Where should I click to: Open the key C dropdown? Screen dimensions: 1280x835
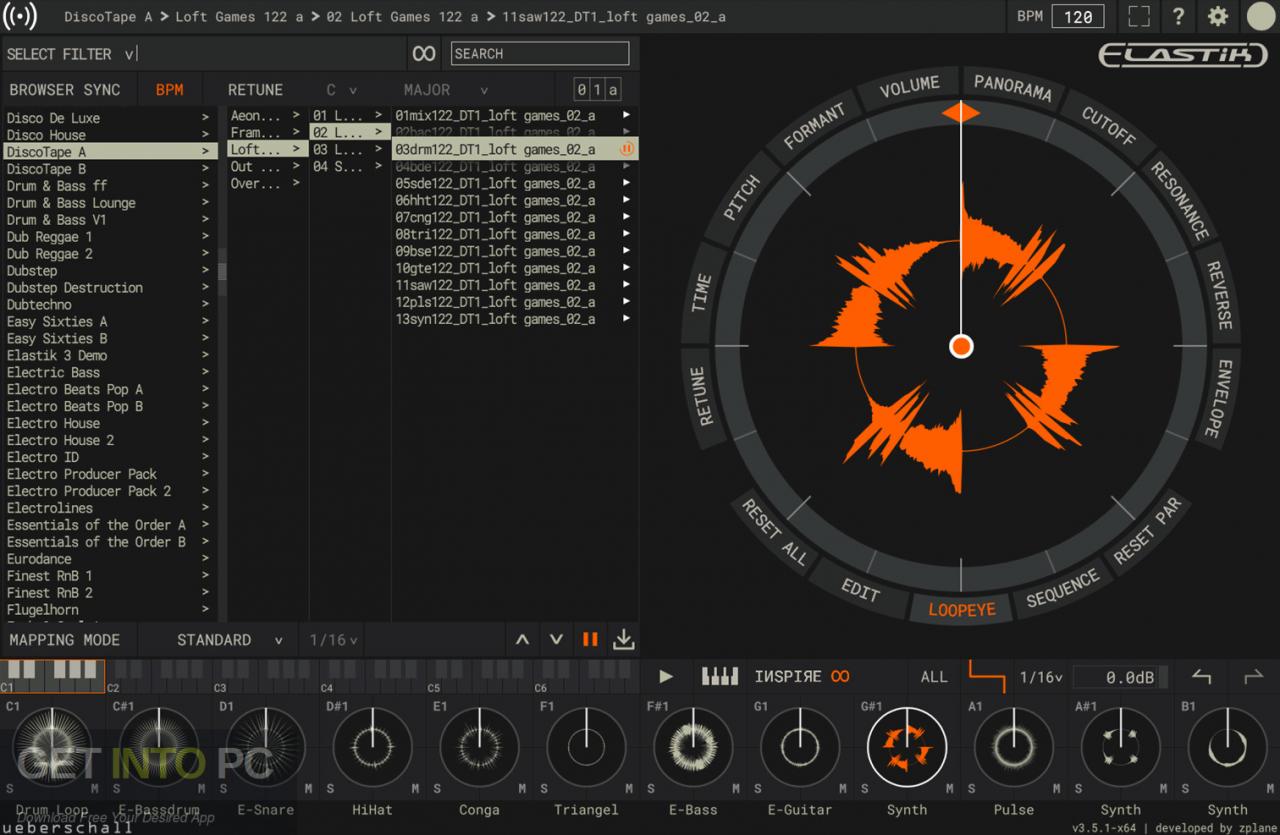(341, 90)
